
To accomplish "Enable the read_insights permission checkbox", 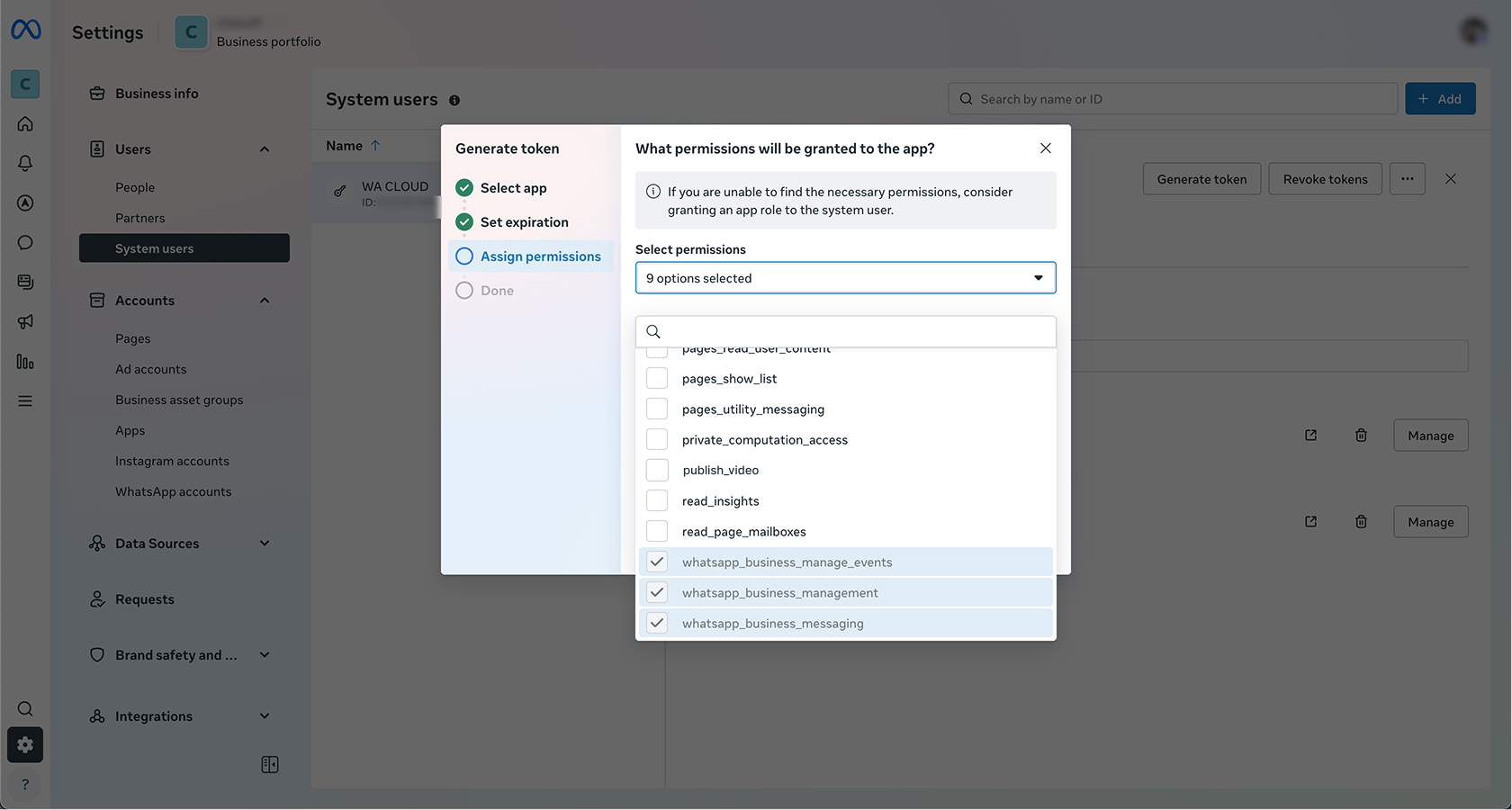I will point(658,501).
